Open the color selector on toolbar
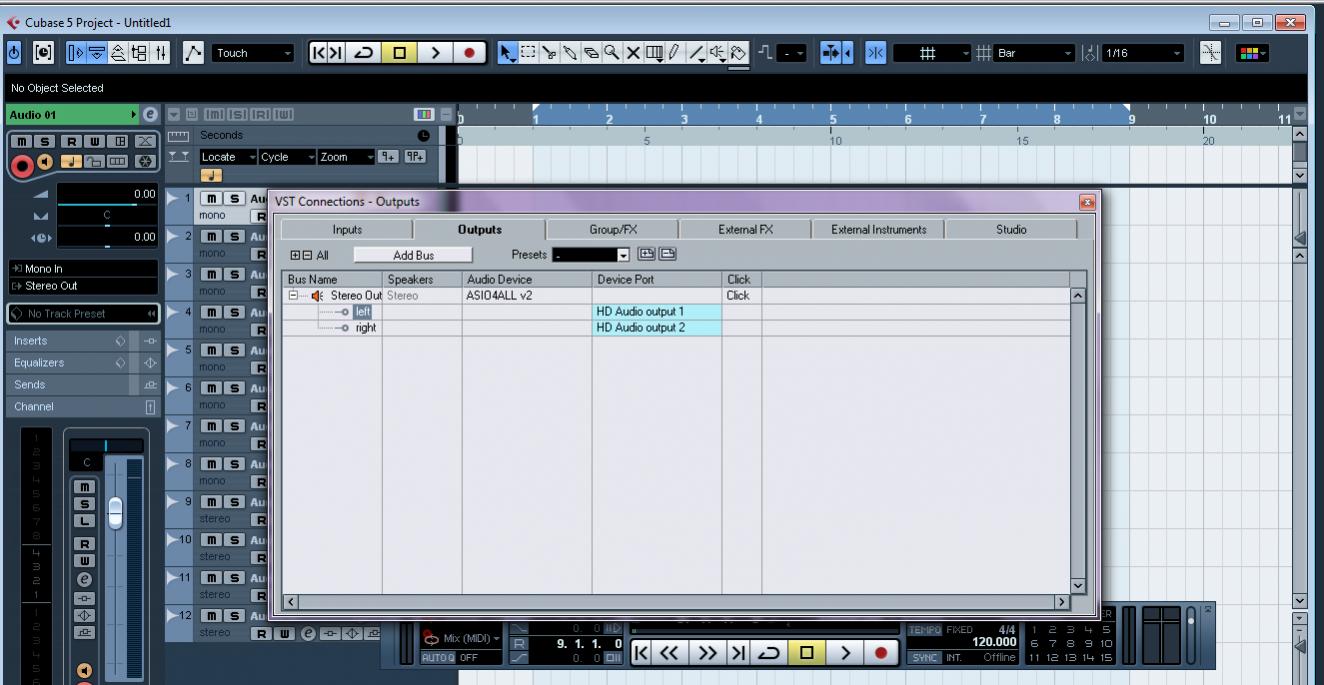1324x685 pixels. pyautogui.click(x=1252, y=53)
